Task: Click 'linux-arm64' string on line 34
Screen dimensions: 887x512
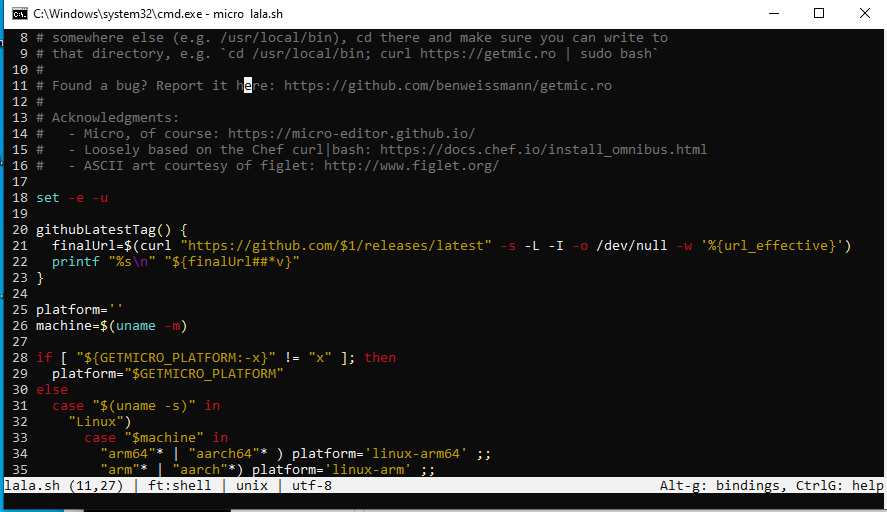Action: (x=416, y=454)
